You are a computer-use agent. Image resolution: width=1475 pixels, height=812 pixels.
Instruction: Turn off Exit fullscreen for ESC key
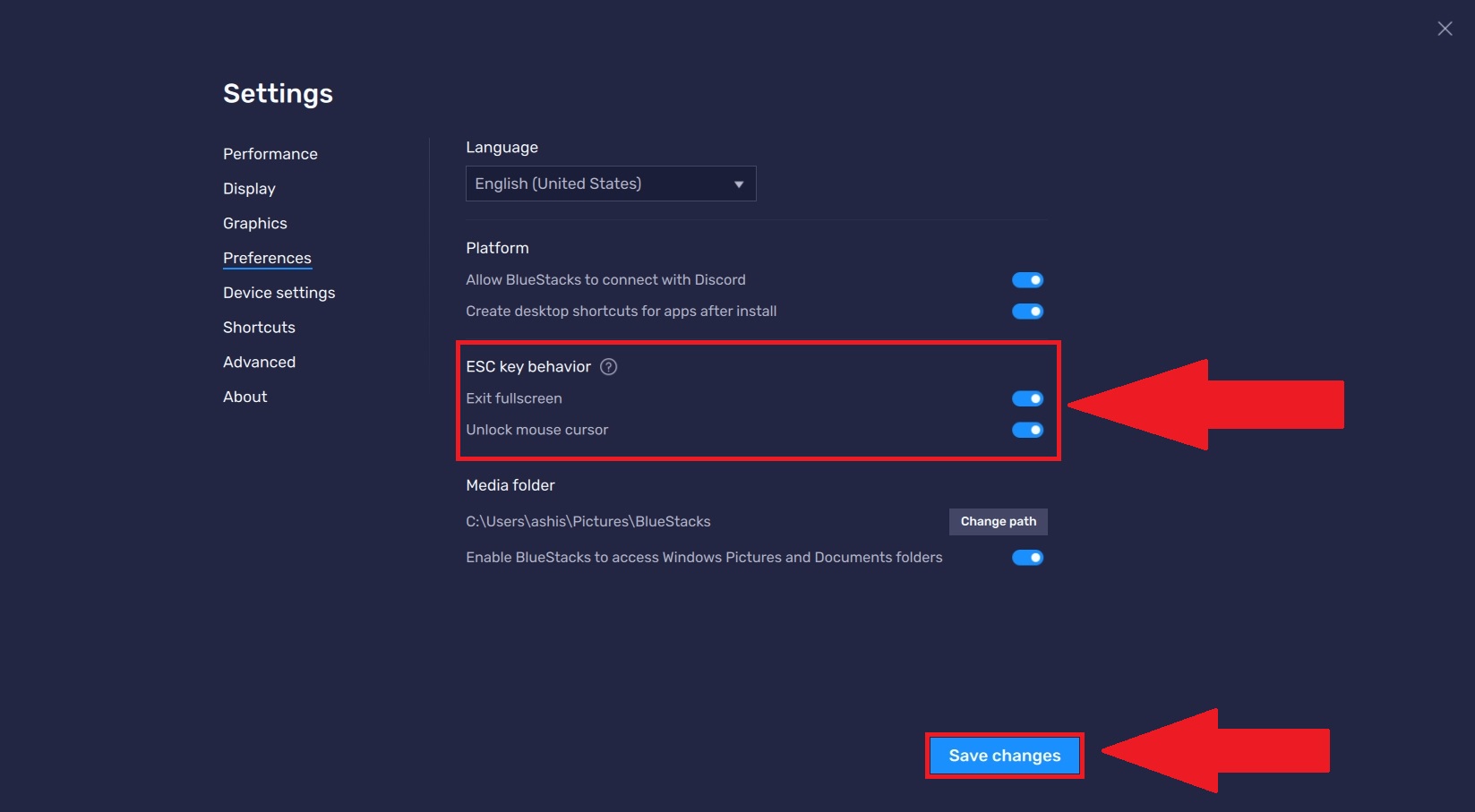[1027, 398]
